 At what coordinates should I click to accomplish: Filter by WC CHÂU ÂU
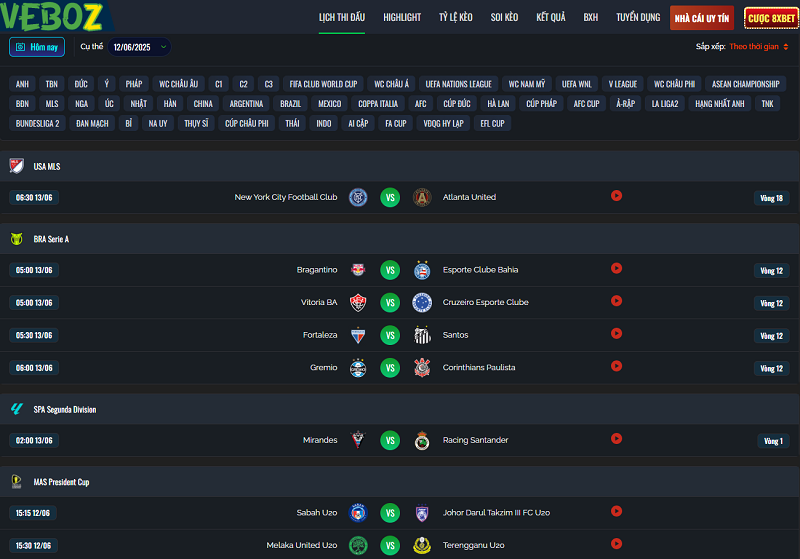pyautogui.click(x=179, y=84)
